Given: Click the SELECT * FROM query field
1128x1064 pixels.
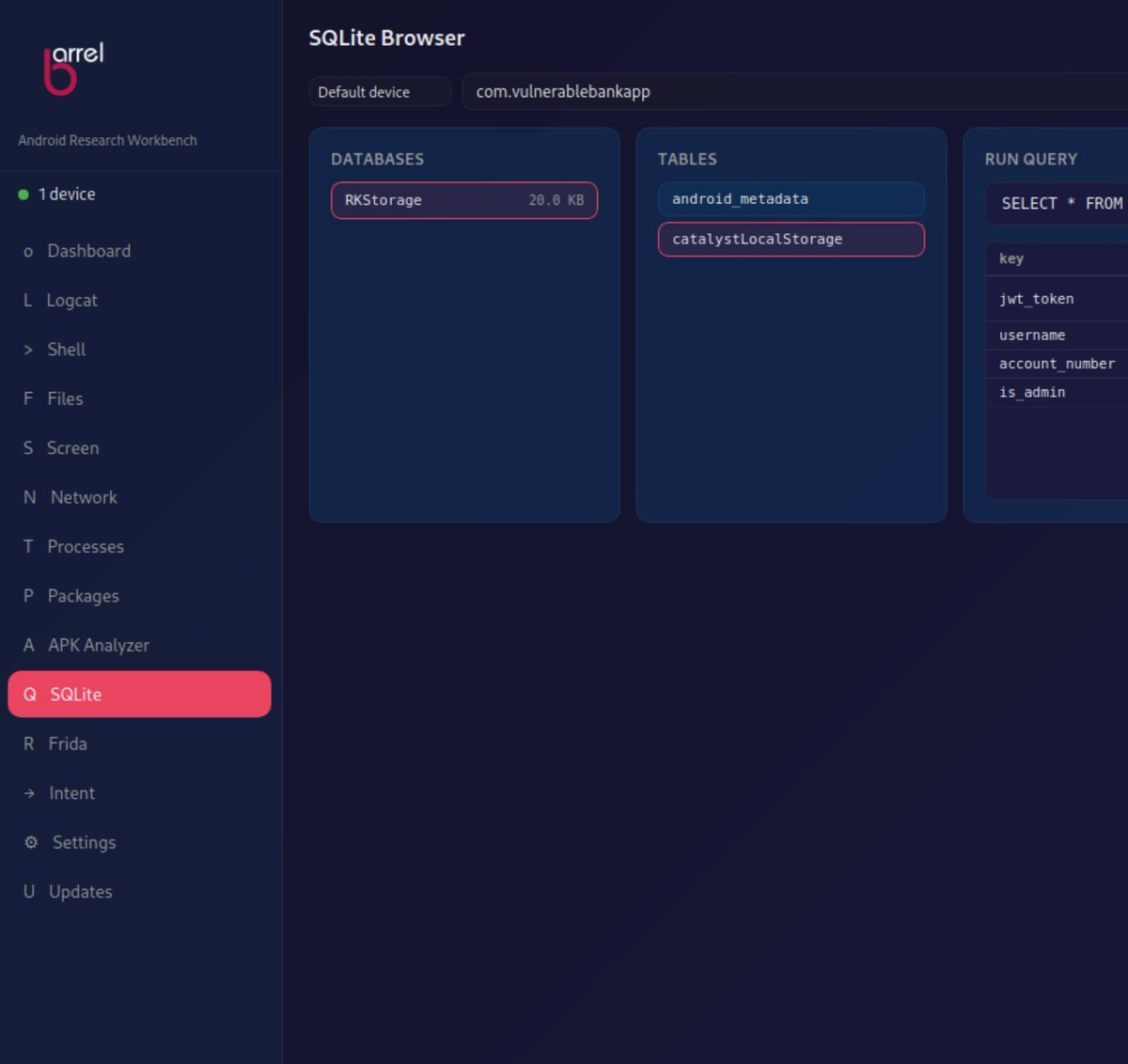Looking at the screenshot, I should [x=1057, y=203].
